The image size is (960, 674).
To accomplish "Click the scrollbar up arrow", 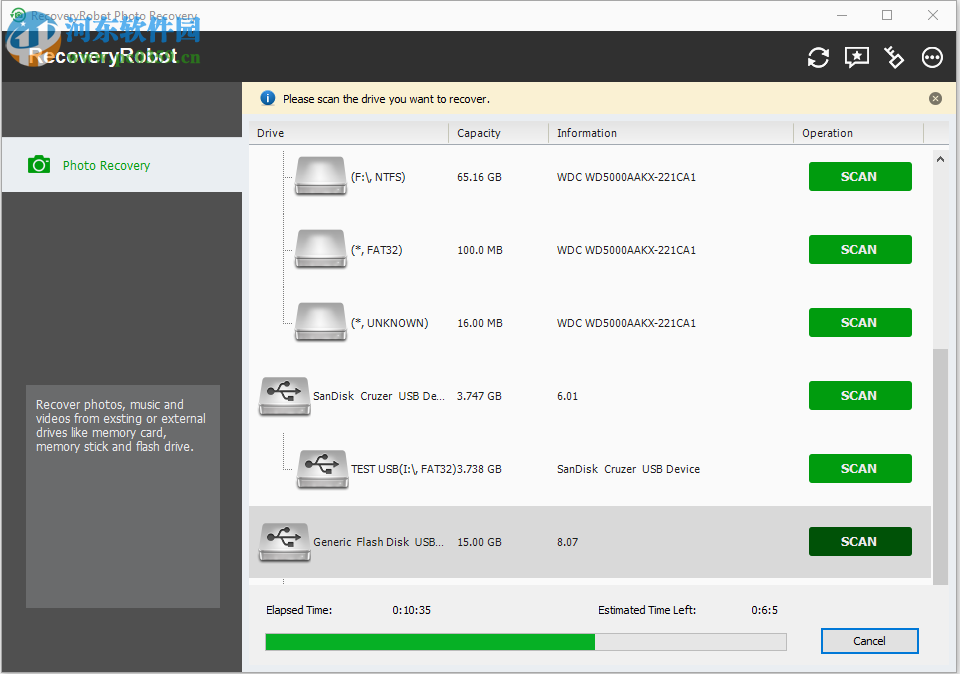I will point(940,159).
